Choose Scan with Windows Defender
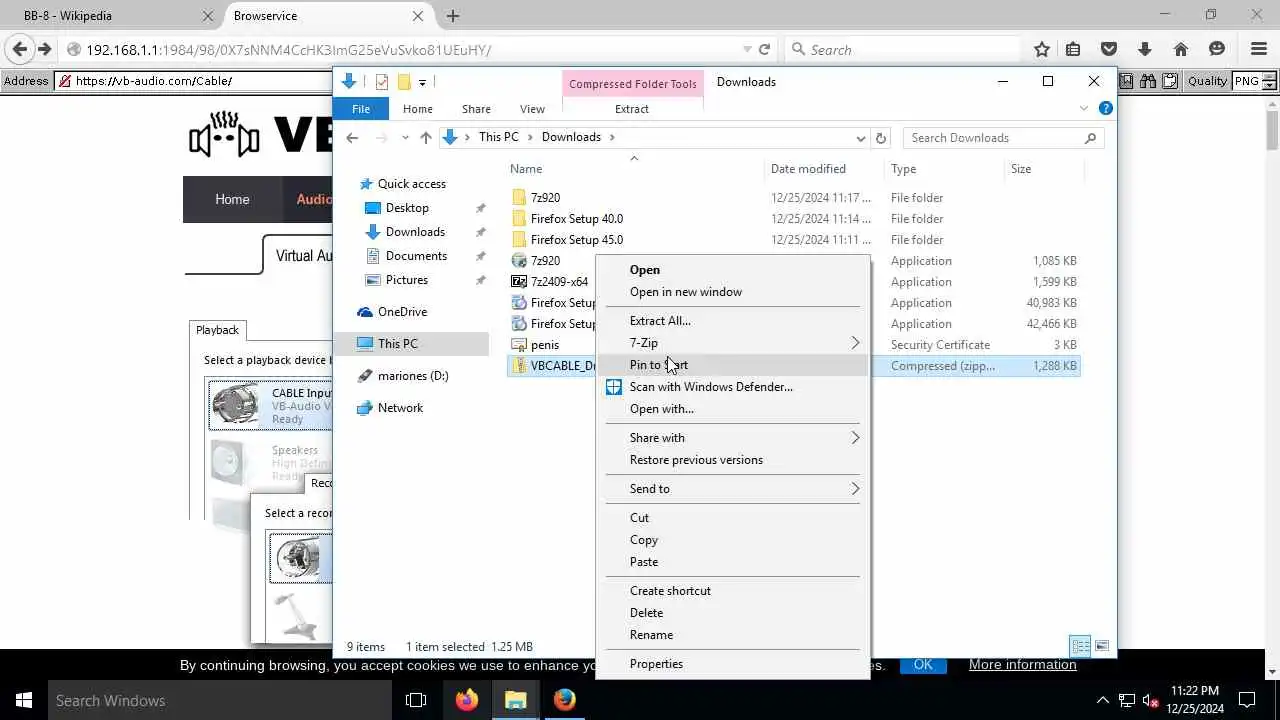The width and height of the screenshot is (1280, 720). [x=734, y=387]
